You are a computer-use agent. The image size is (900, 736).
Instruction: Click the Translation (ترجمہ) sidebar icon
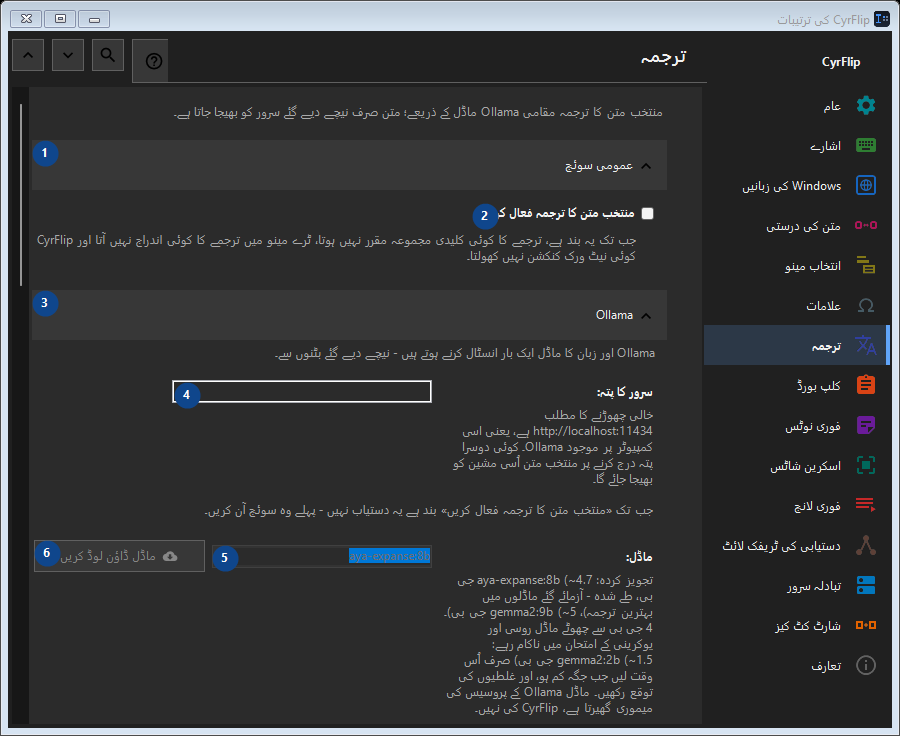[x=866, y=345]
